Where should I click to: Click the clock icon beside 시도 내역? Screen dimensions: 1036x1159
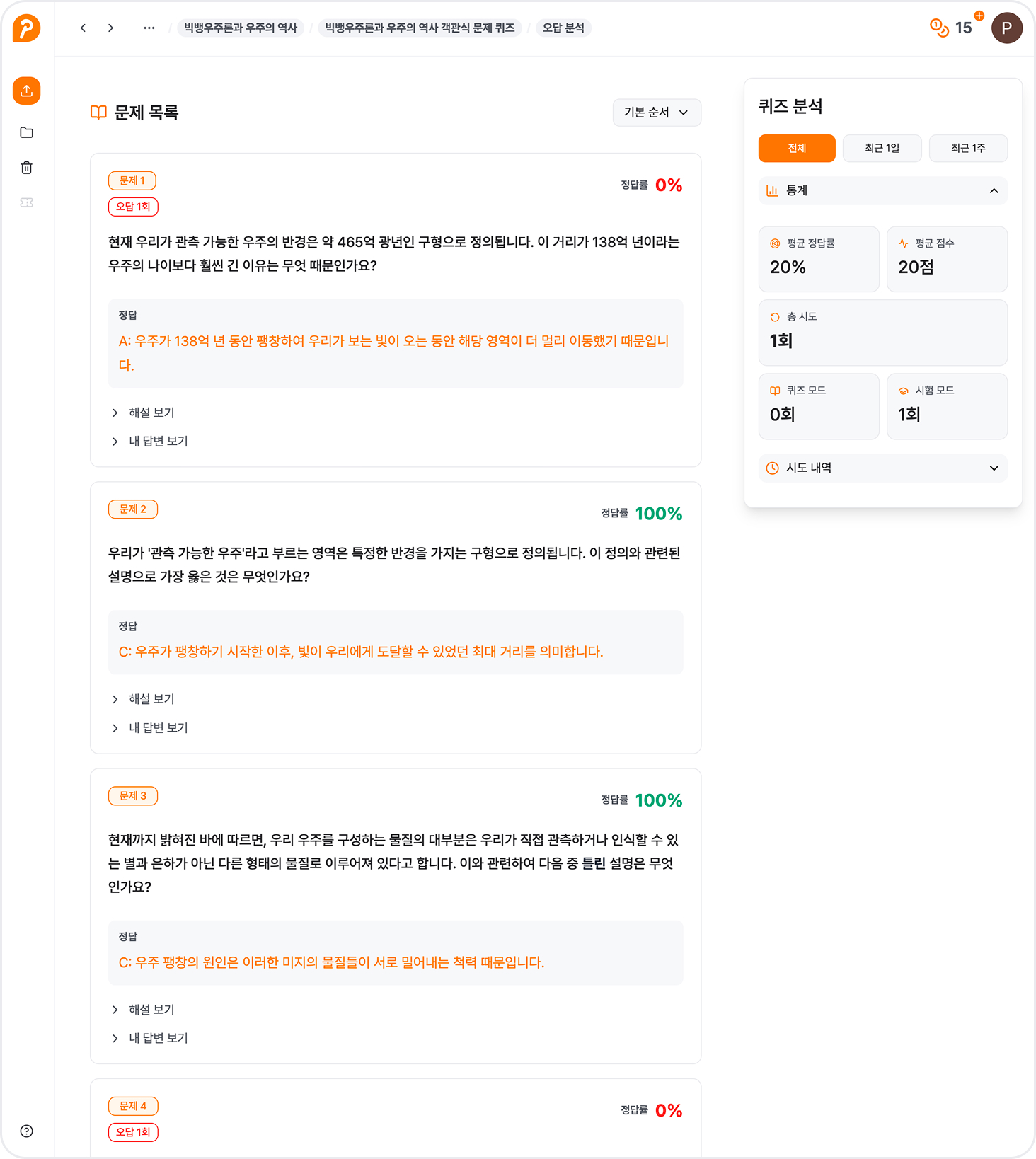(772, 468)
